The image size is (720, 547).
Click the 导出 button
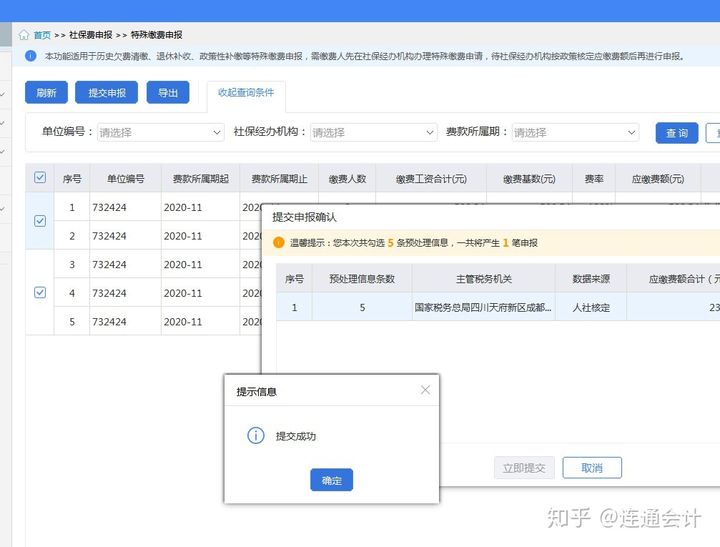click(x=168, y=93)
